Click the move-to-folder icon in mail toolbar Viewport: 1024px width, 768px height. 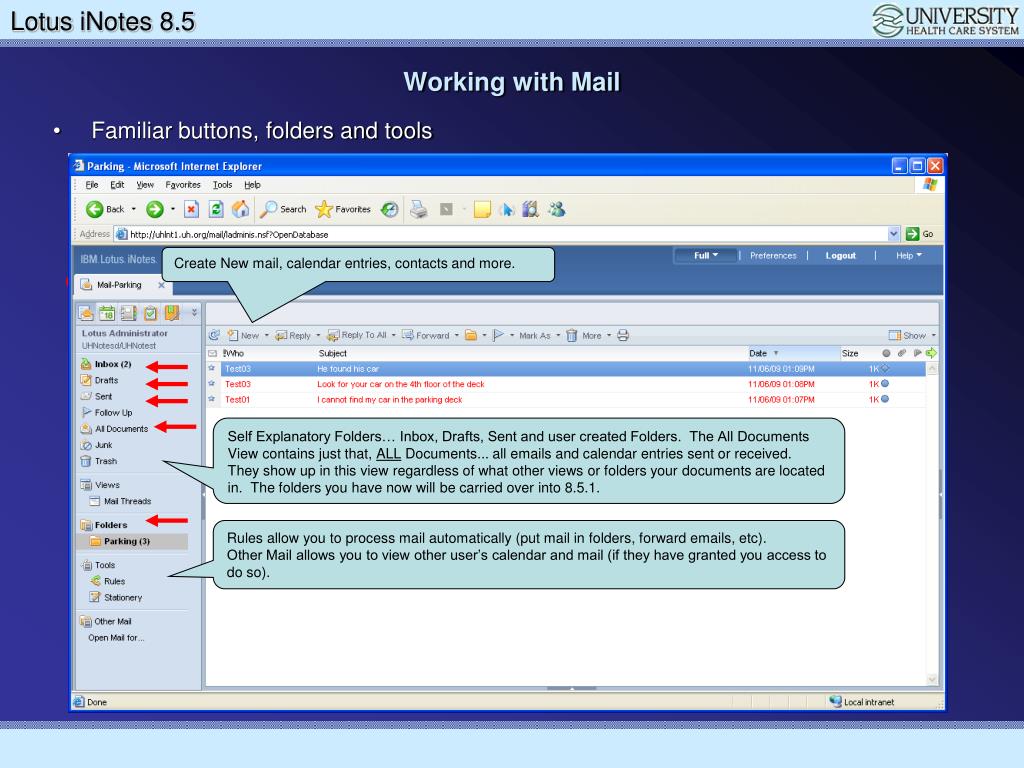point(471,335)
